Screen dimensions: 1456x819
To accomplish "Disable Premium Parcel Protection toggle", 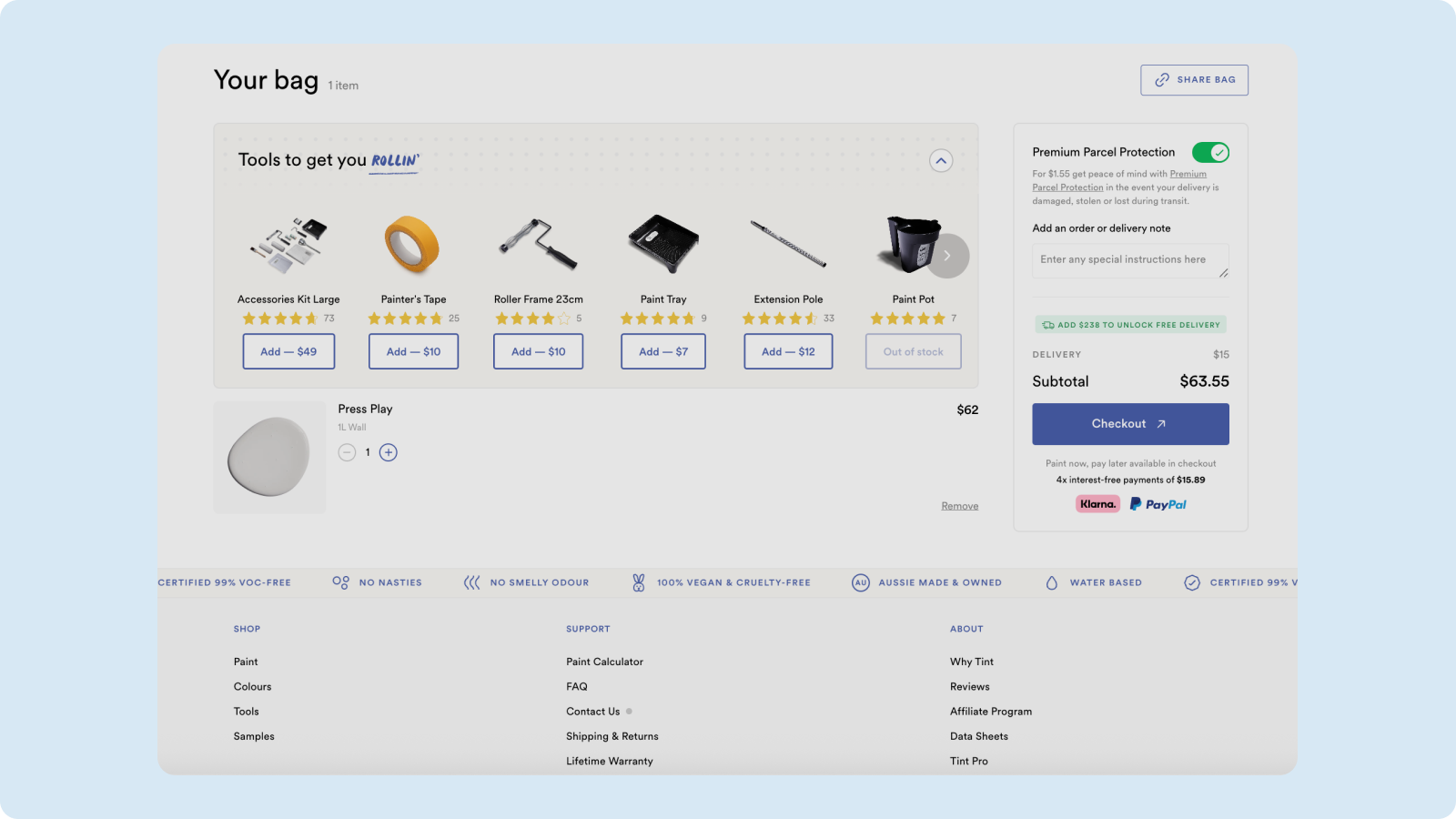I will click(x=1210, y=153).
